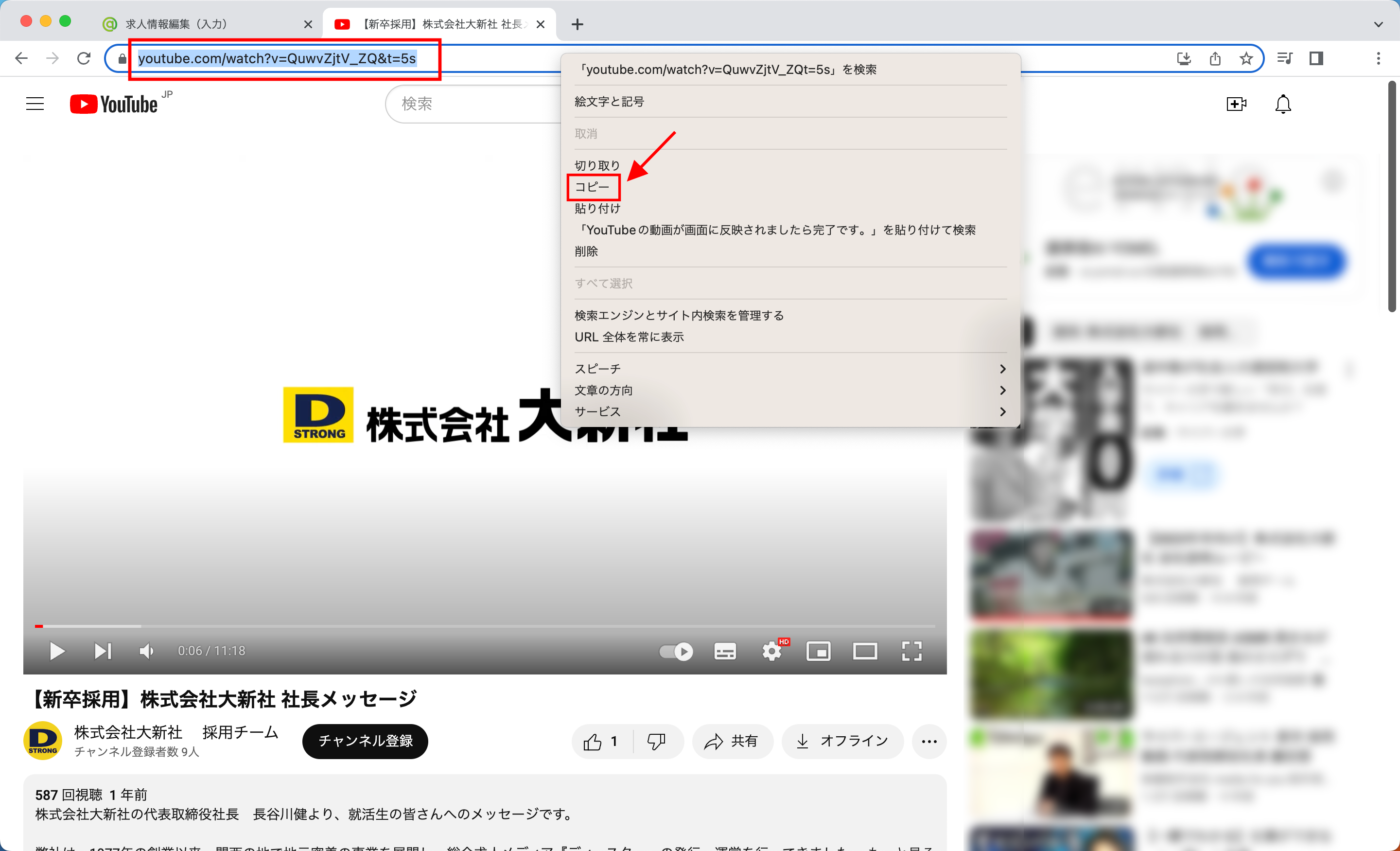The height and width of the screenshot is (851, 1400).
Task: Click the browser back arrow
Action: point(21,58)
